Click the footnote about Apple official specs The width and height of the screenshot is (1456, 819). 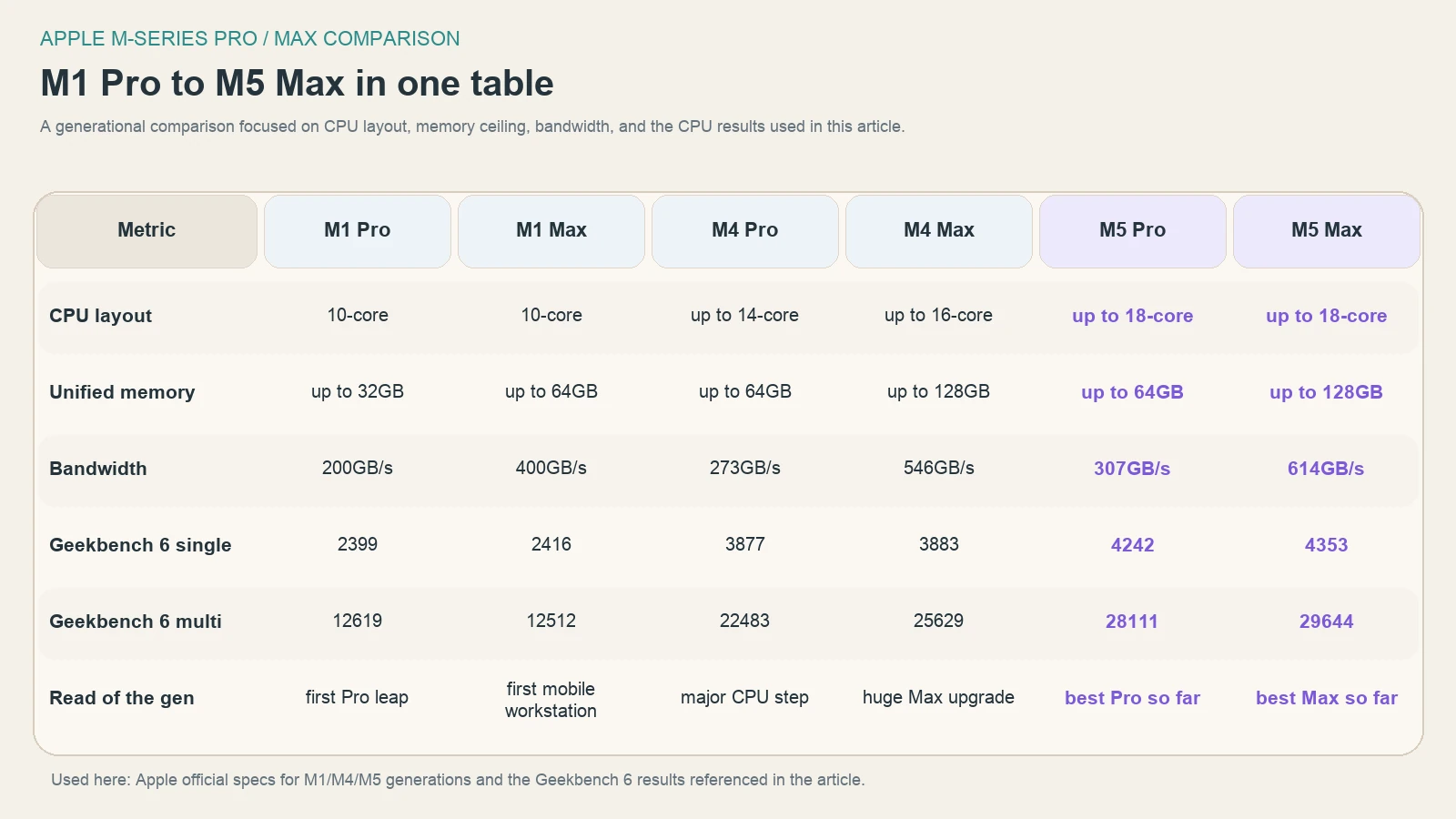pos(459,780)
